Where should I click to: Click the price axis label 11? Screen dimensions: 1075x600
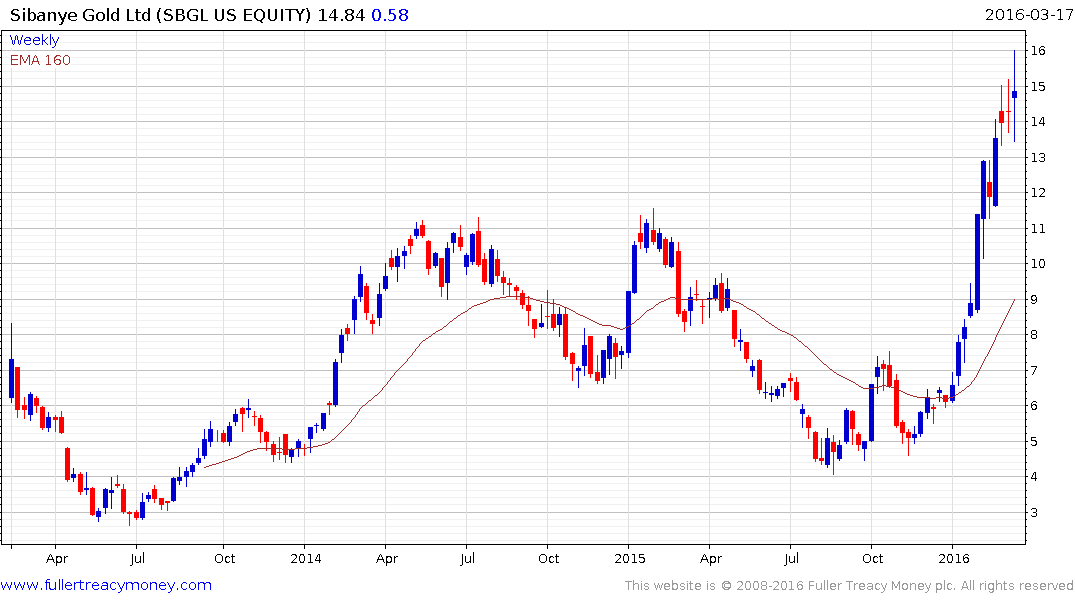pyautogui.click(x=1038, y=228)
